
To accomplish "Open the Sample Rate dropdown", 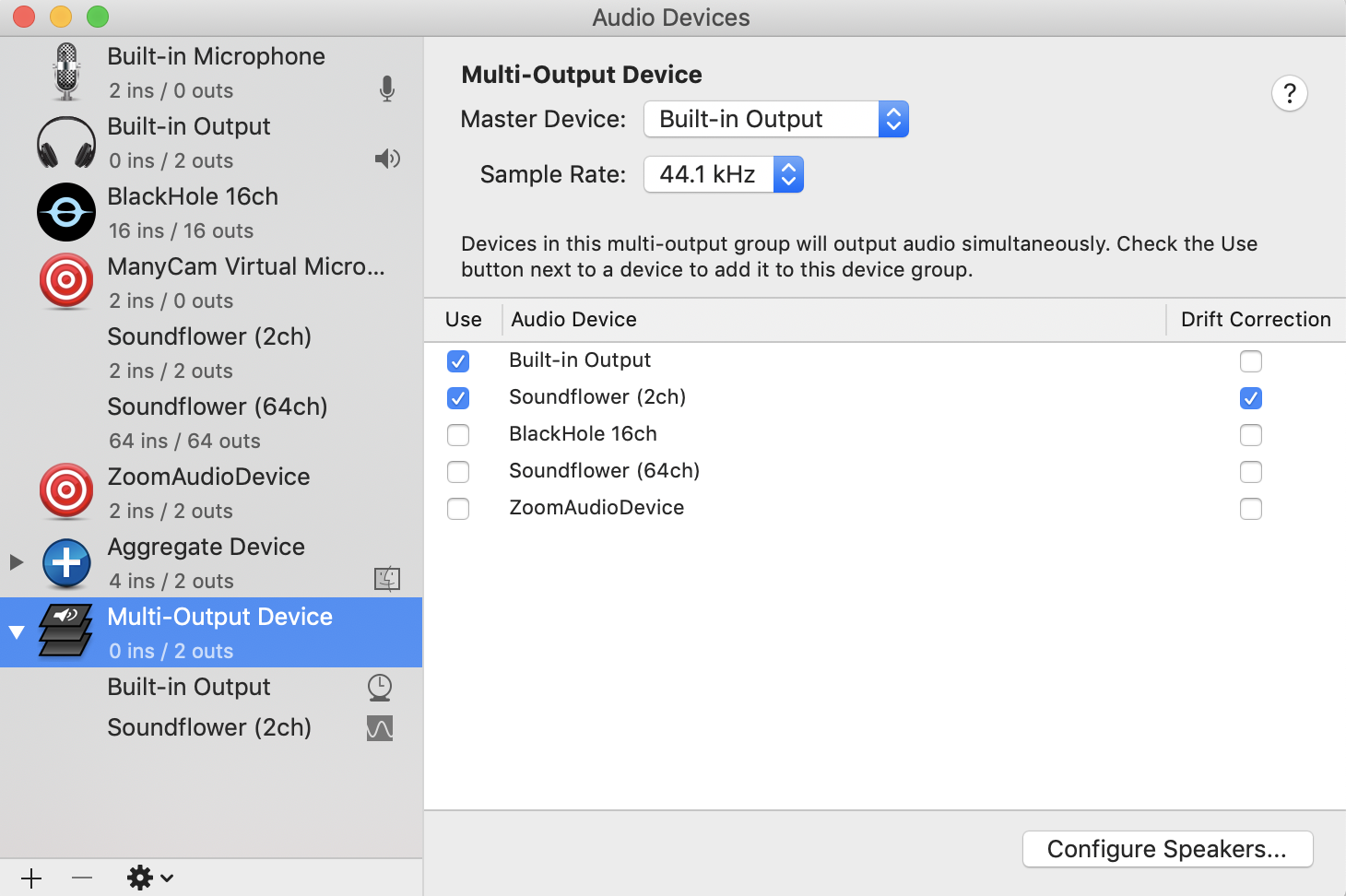I will pyautogui.click(x=724, y=174).
